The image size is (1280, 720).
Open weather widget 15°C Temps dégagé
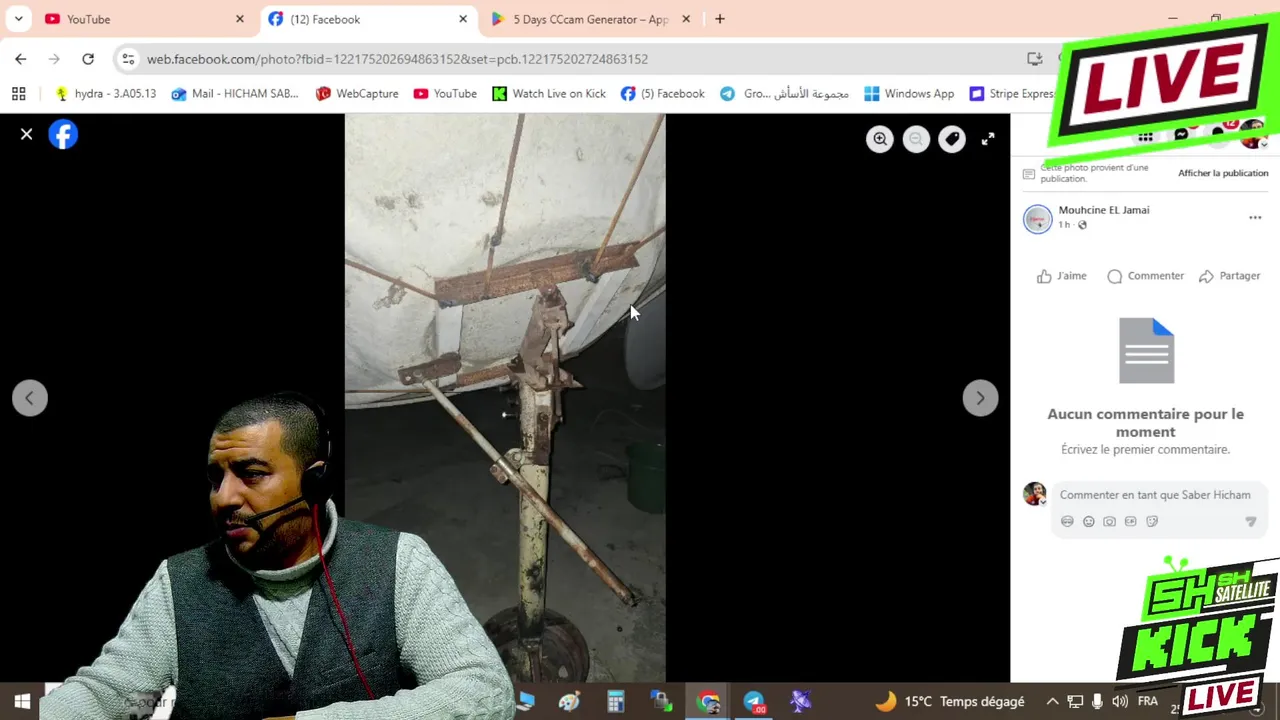tap(950, 702)
